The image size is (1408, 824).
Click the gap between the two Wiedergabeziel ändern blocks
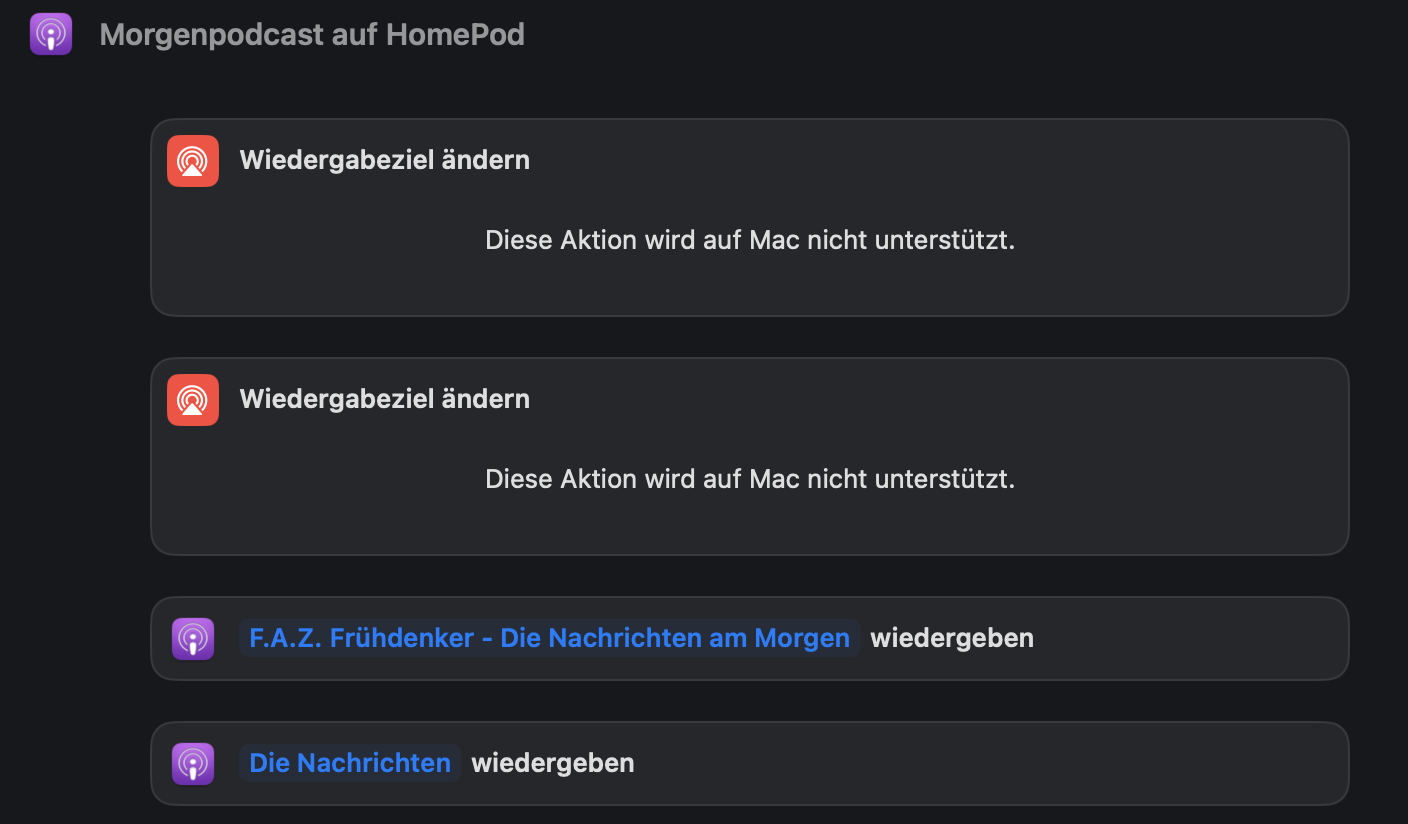750,337
